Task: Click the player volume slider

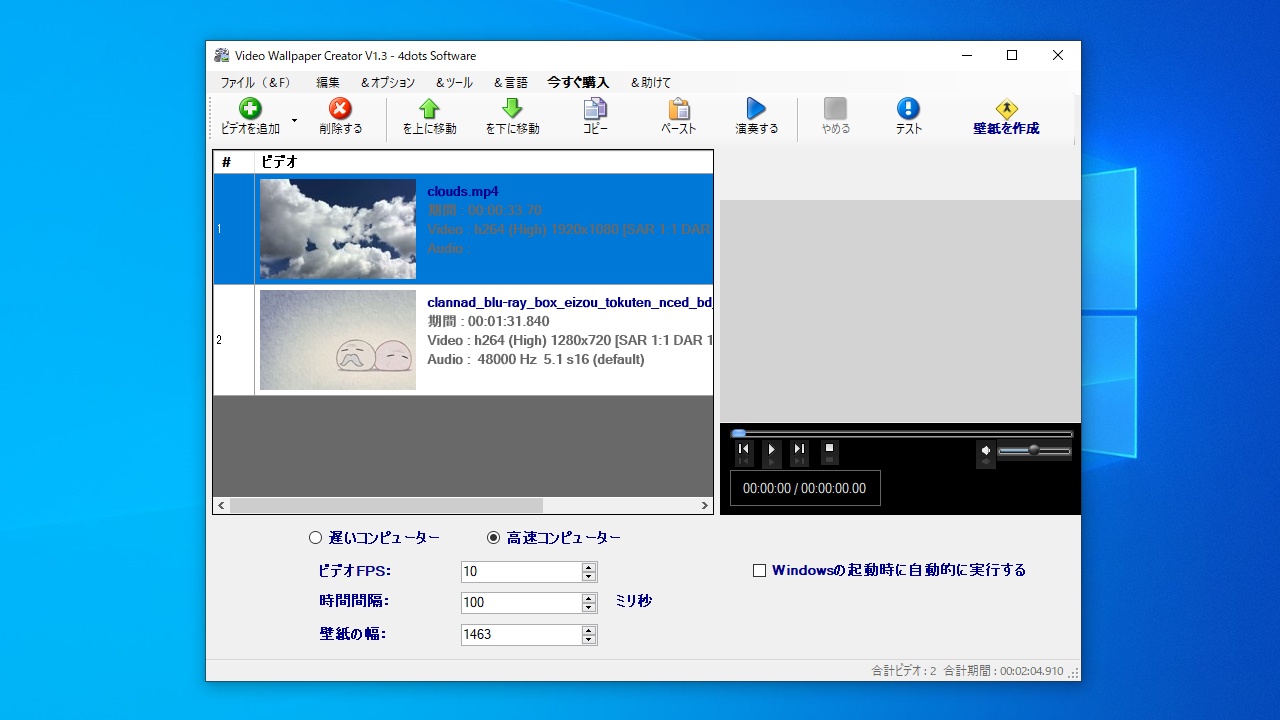Action: click(1035, 451)
